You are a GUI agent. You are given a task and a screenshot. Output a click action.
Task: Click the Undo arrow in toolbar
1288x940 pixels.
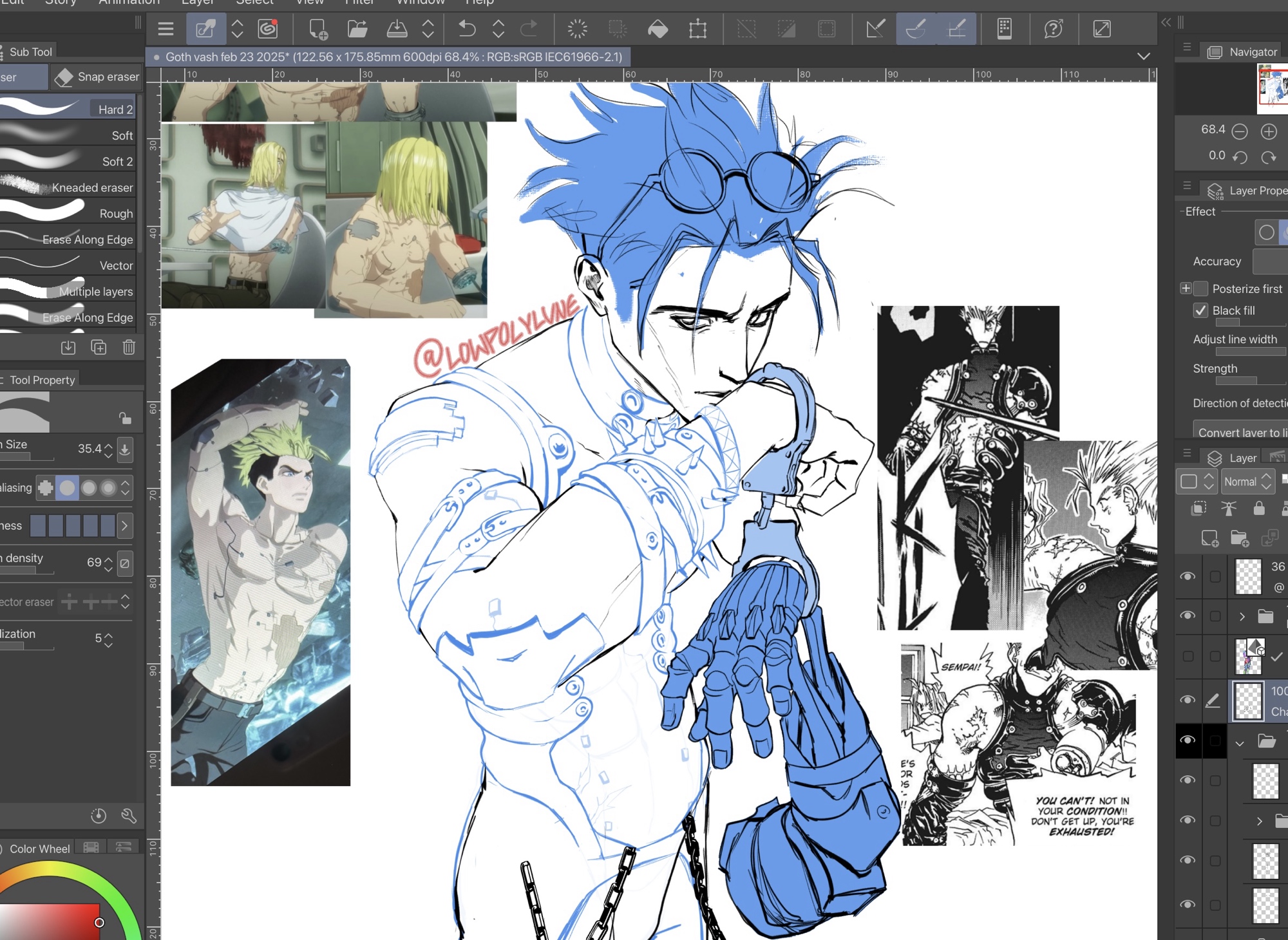466,29
